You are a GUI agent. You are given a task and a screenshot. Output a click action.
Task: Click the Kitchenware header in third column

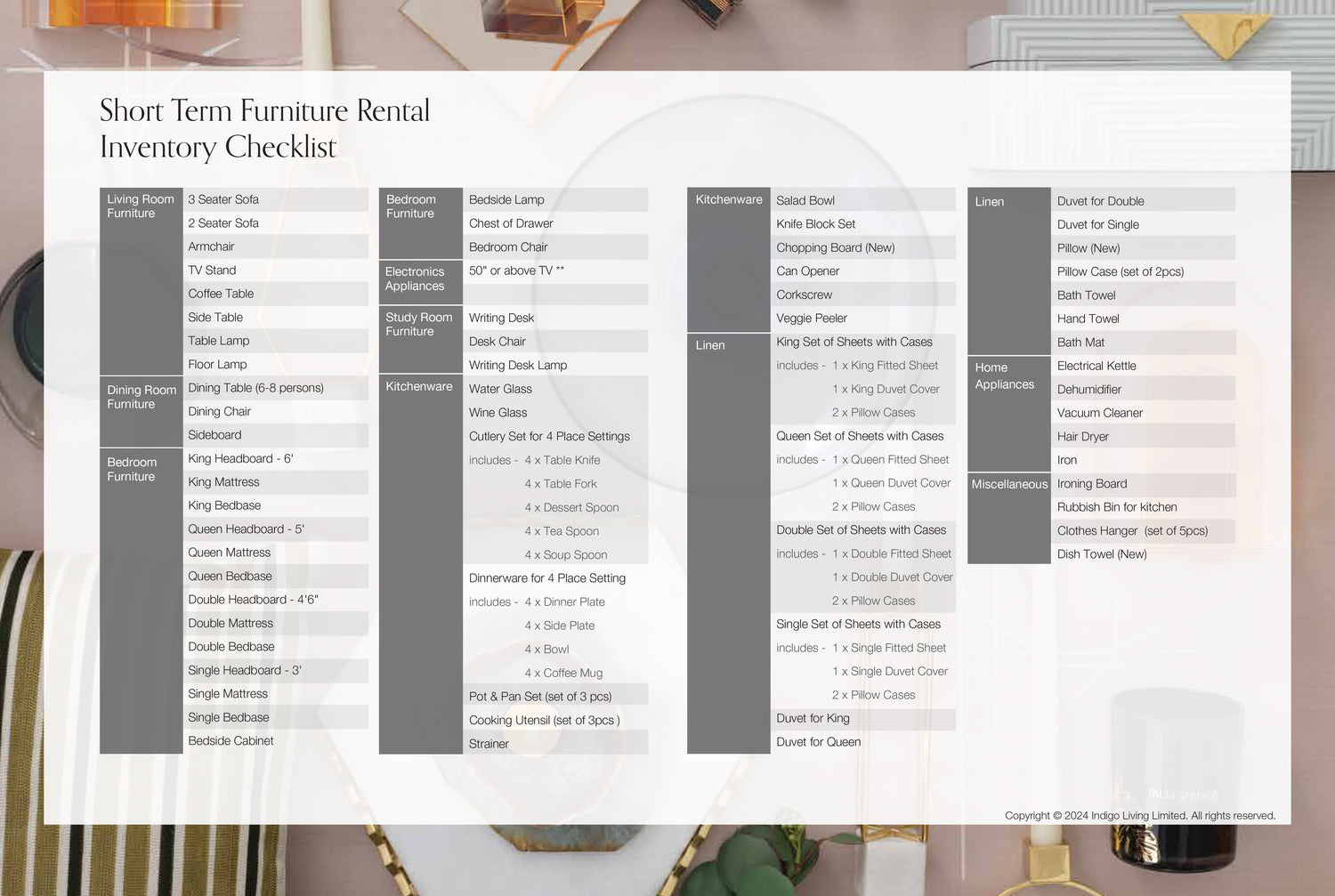pyautogui.click(x=728, y=199)
